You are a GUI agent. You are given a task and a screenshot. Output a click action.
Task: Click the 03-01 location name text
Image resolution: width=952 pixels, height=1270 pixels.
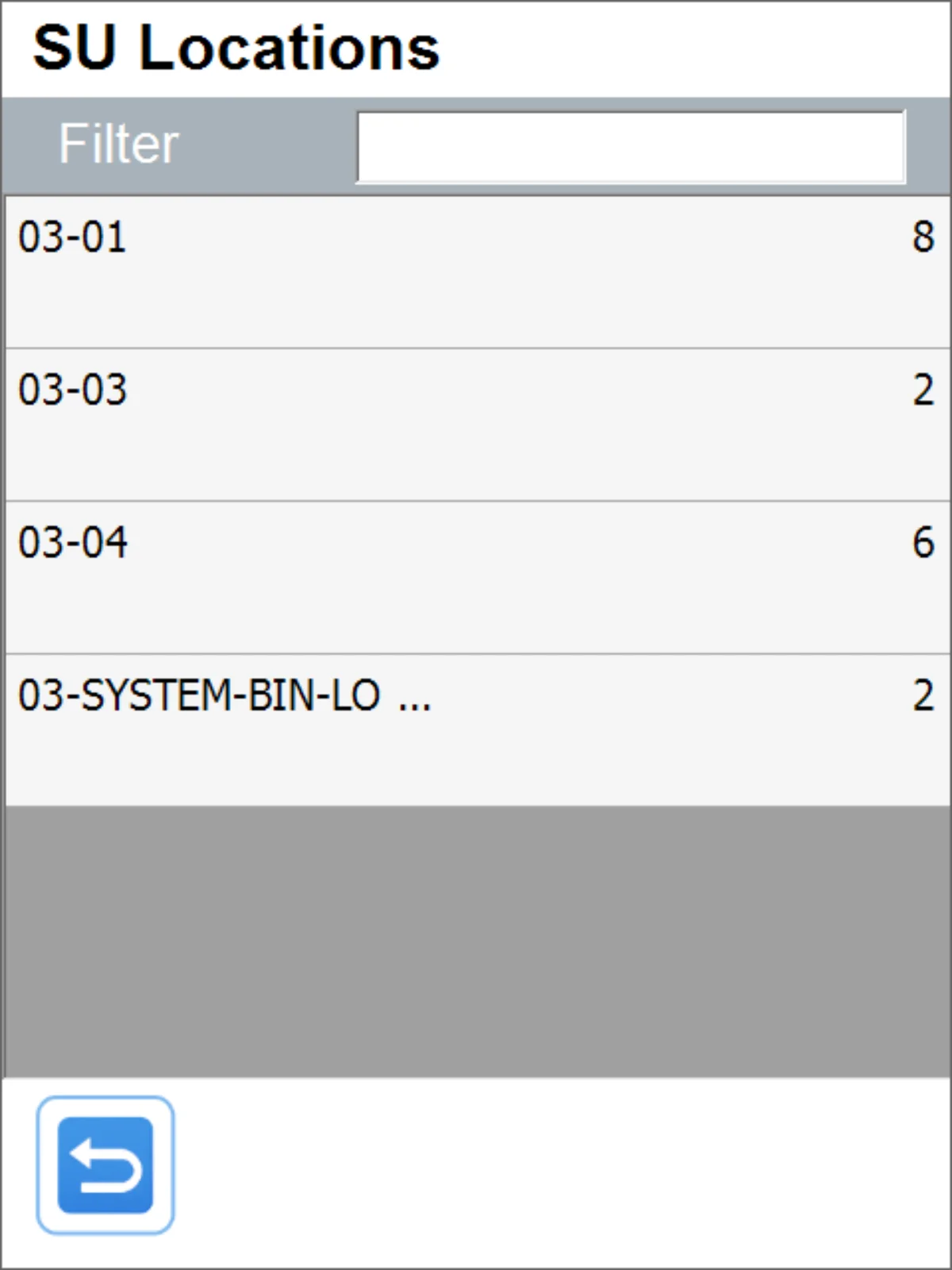72,237
